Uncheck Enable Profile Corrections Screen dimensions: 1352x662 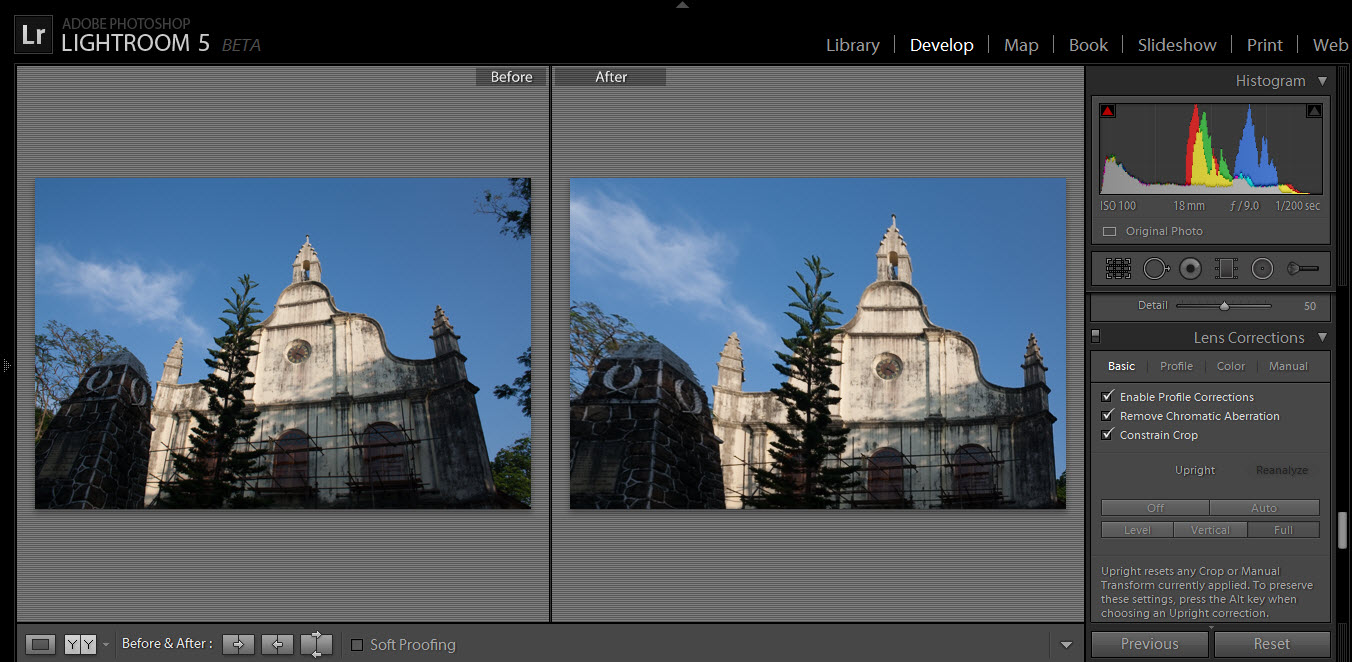pyautogui.click(x=1107, y=397)
